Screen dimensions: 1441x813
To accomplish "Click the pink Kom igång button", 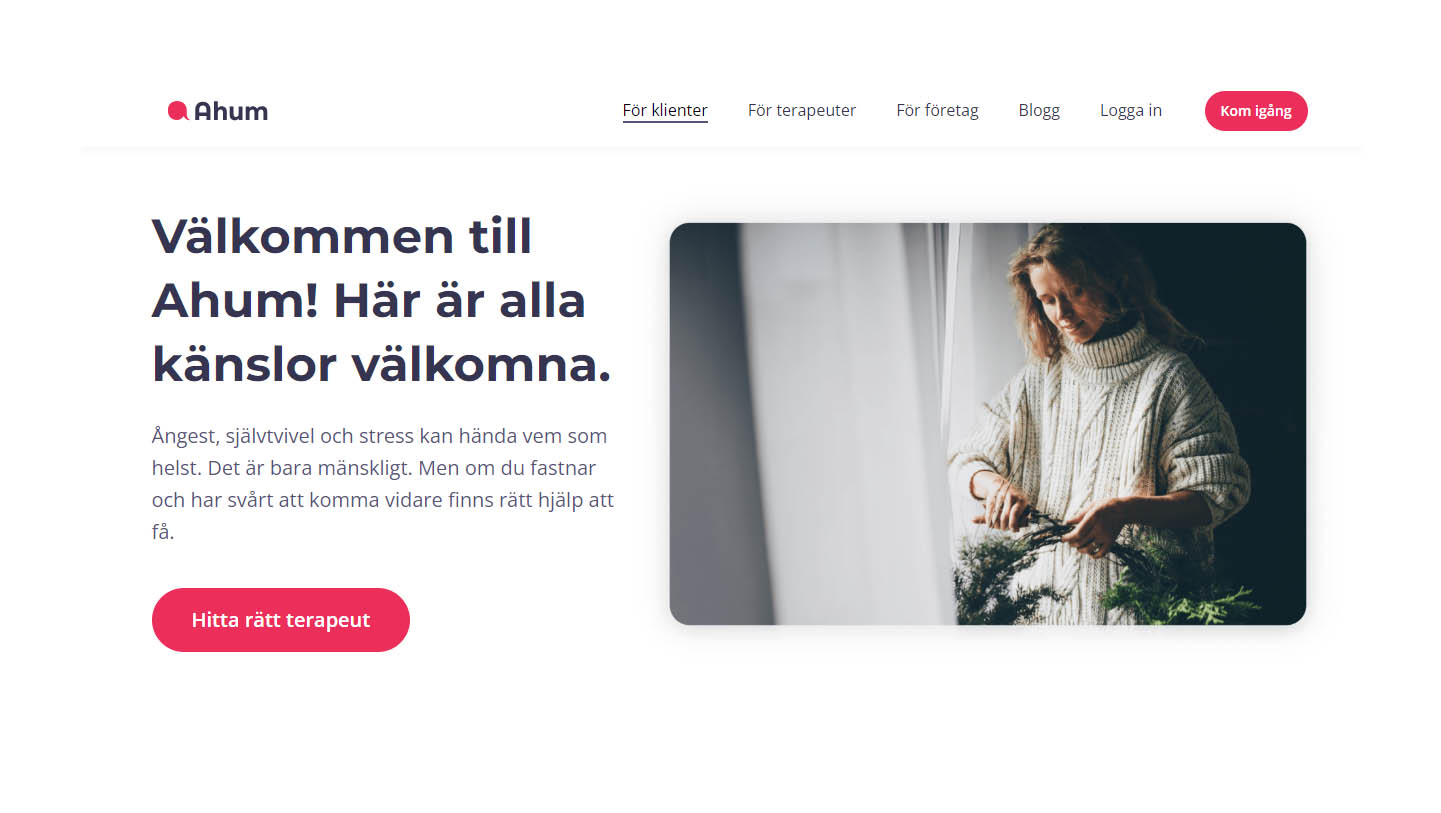I will click(1256, 111).
